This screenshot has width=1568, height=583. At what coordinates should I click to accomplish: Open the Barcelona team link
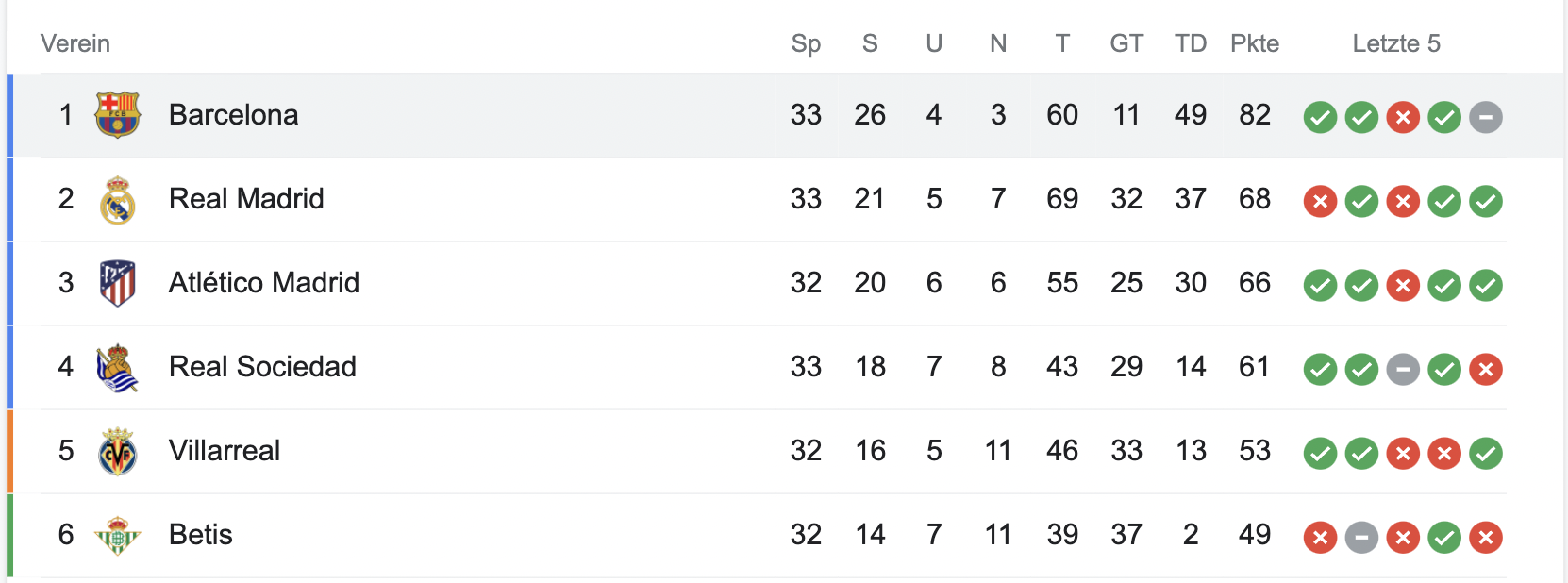(233, 115)
